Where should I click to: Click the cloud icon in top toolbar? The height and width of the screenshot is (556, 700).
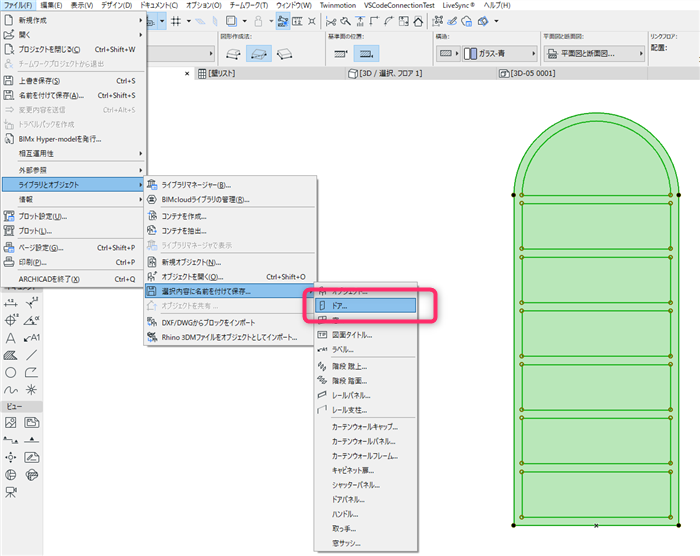click(467, 21)
